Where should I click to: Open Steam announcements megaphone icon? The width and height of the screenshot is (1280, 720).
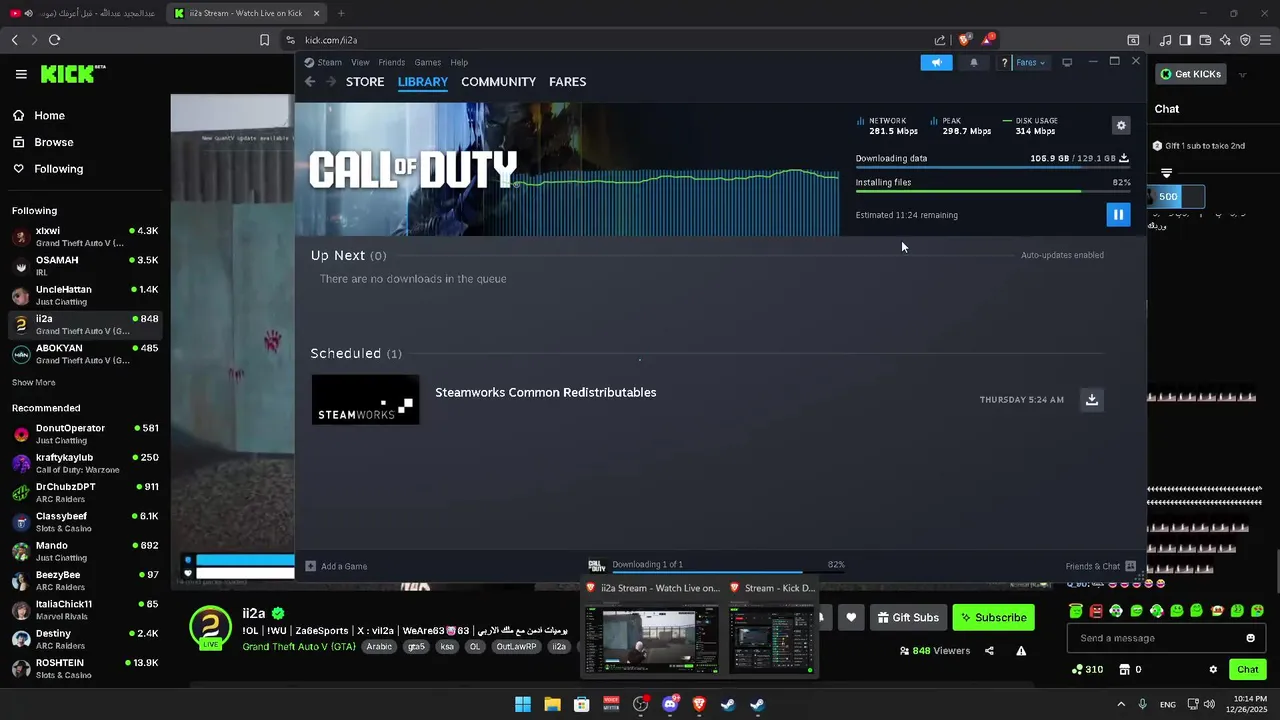[937, 62]
